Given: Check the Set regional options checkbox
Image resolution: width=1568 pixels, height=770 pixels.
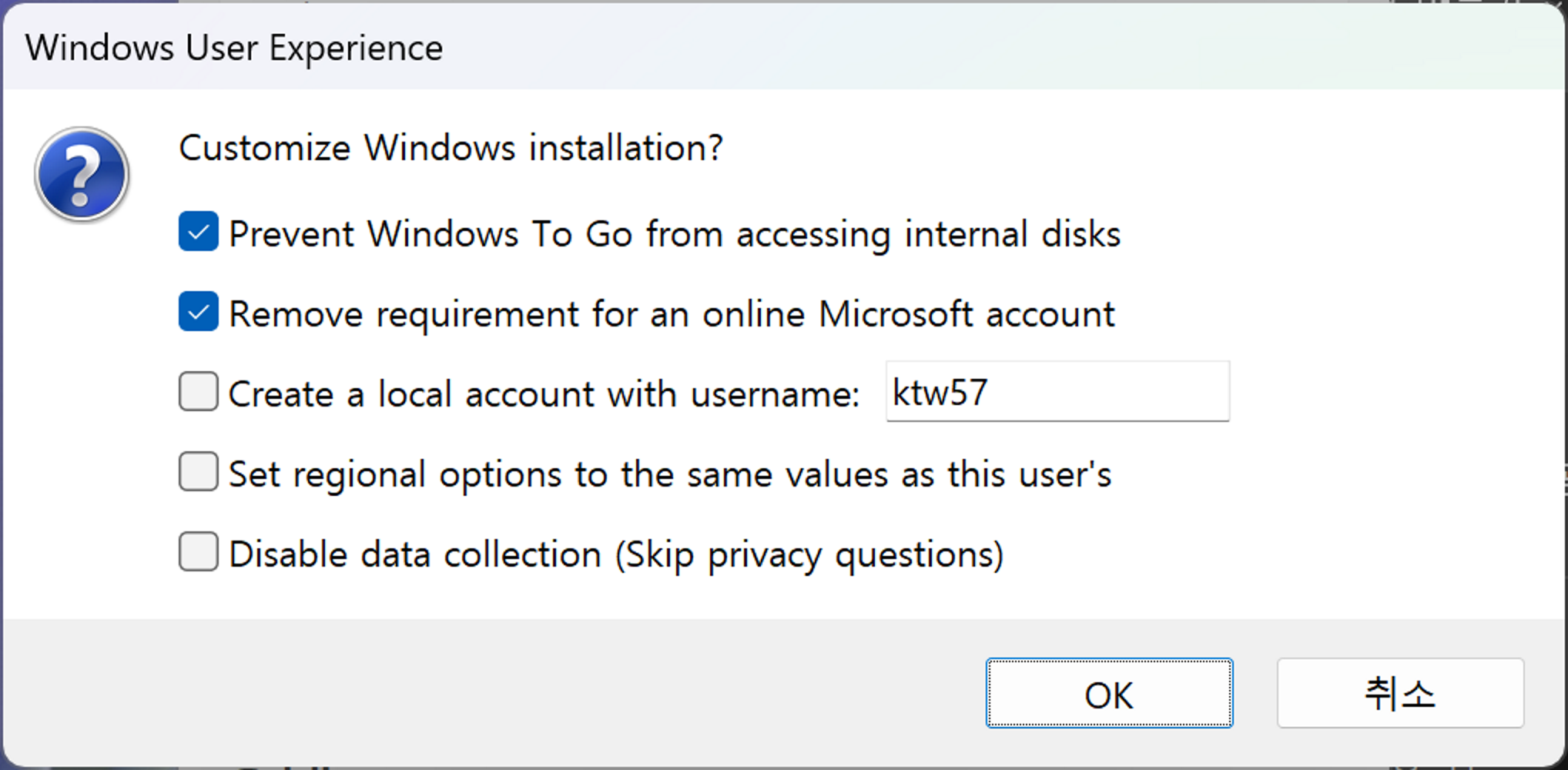Looking at the screenshot, I should [x=198, y=472].
